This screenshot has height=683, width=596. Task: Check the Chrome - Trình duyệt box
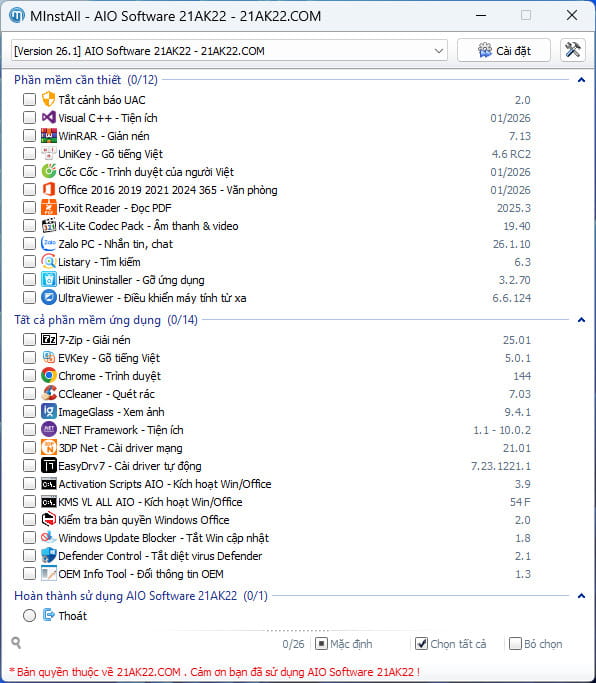[x=29, y=375]
